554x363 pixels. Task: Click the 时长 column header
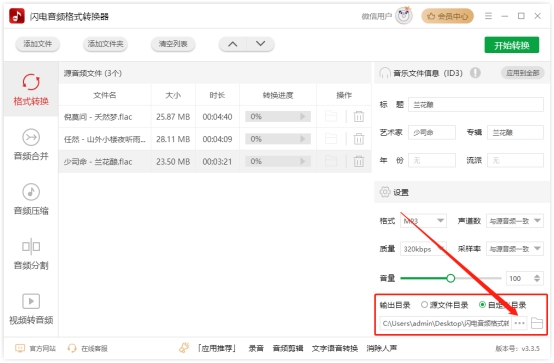click(217, 95)
